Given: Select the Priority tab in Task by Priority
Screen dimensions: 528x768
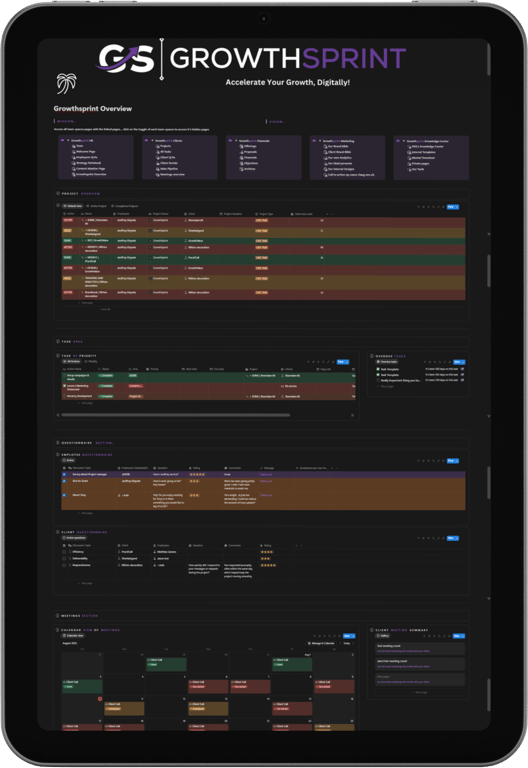Looking at the screenshot, I should point(91,361).
